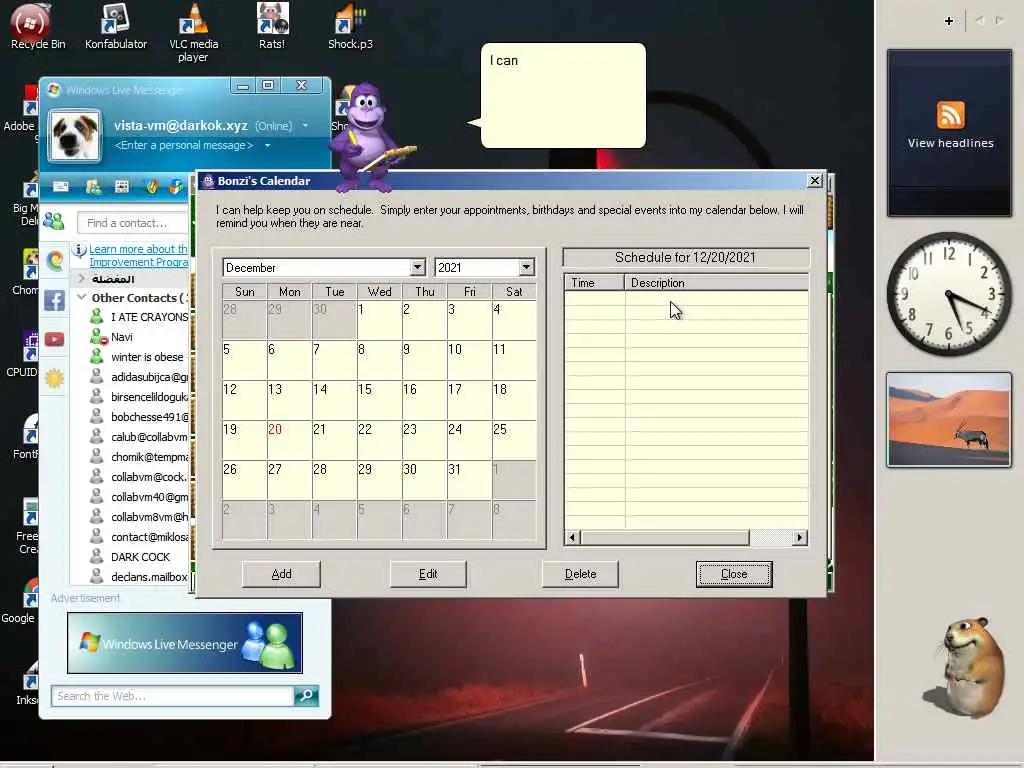Click the BonziBuddy purple gorilla character
Viewport: 1024px width, 768px height.
(x=368, y=137)
